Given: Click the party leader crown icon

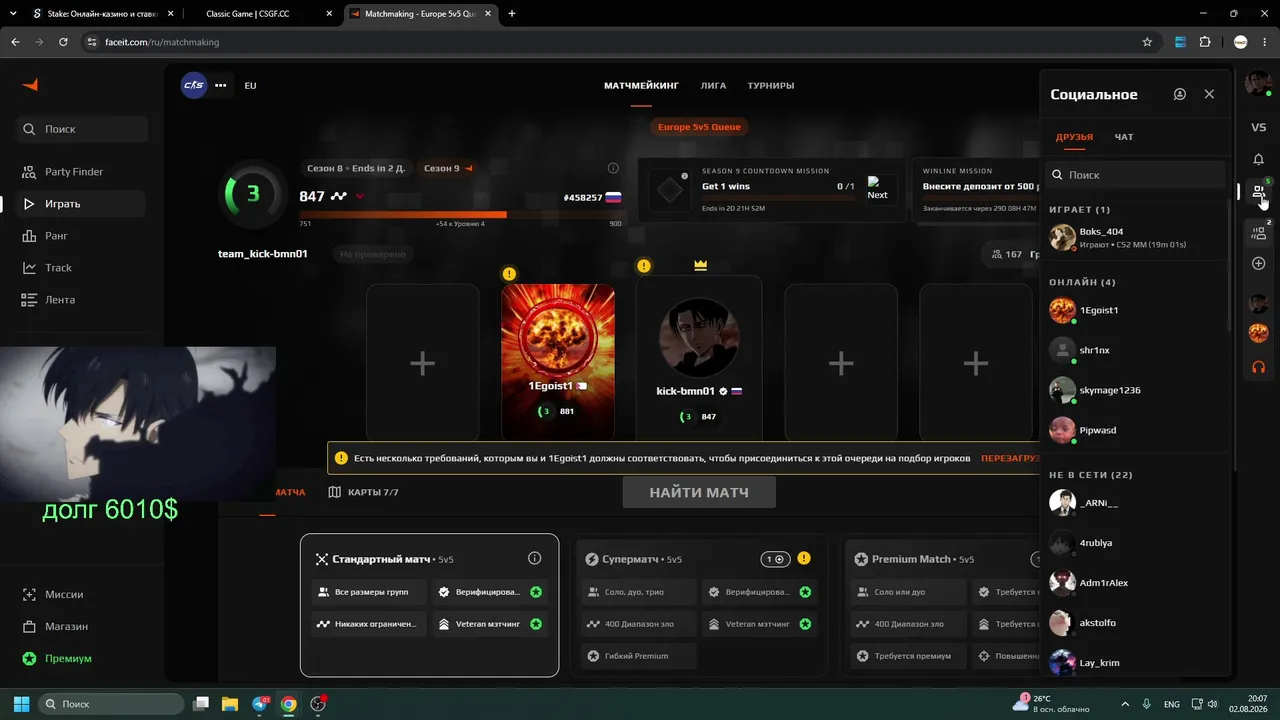Looking at the screenshot, I should [700, 266].
